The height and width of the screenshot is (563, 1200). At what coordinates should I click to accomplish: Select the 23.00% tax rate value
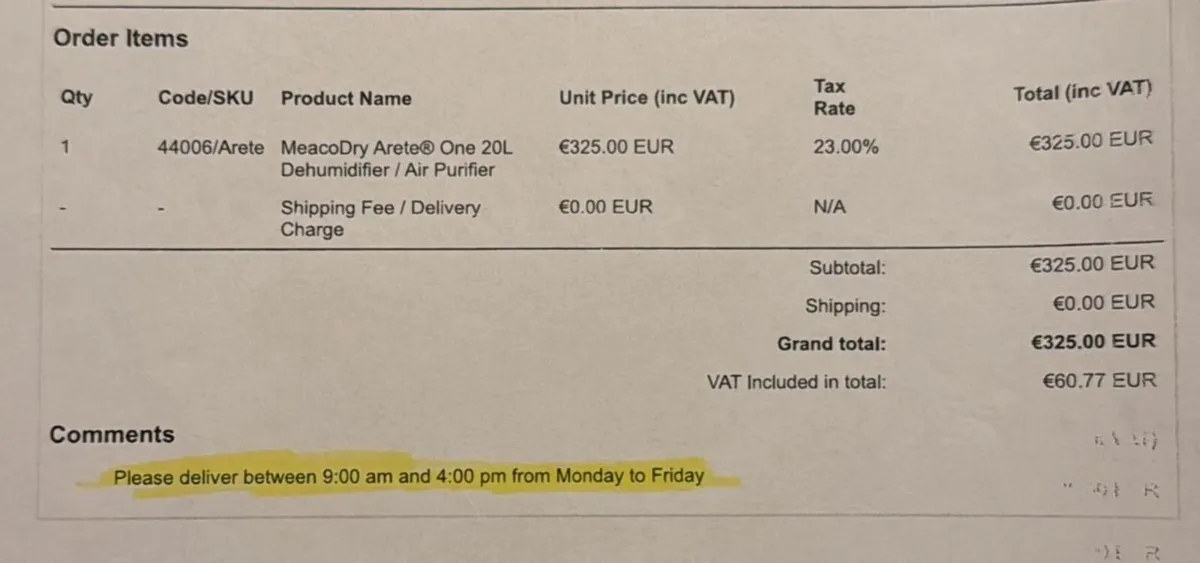tap(846, 147)
